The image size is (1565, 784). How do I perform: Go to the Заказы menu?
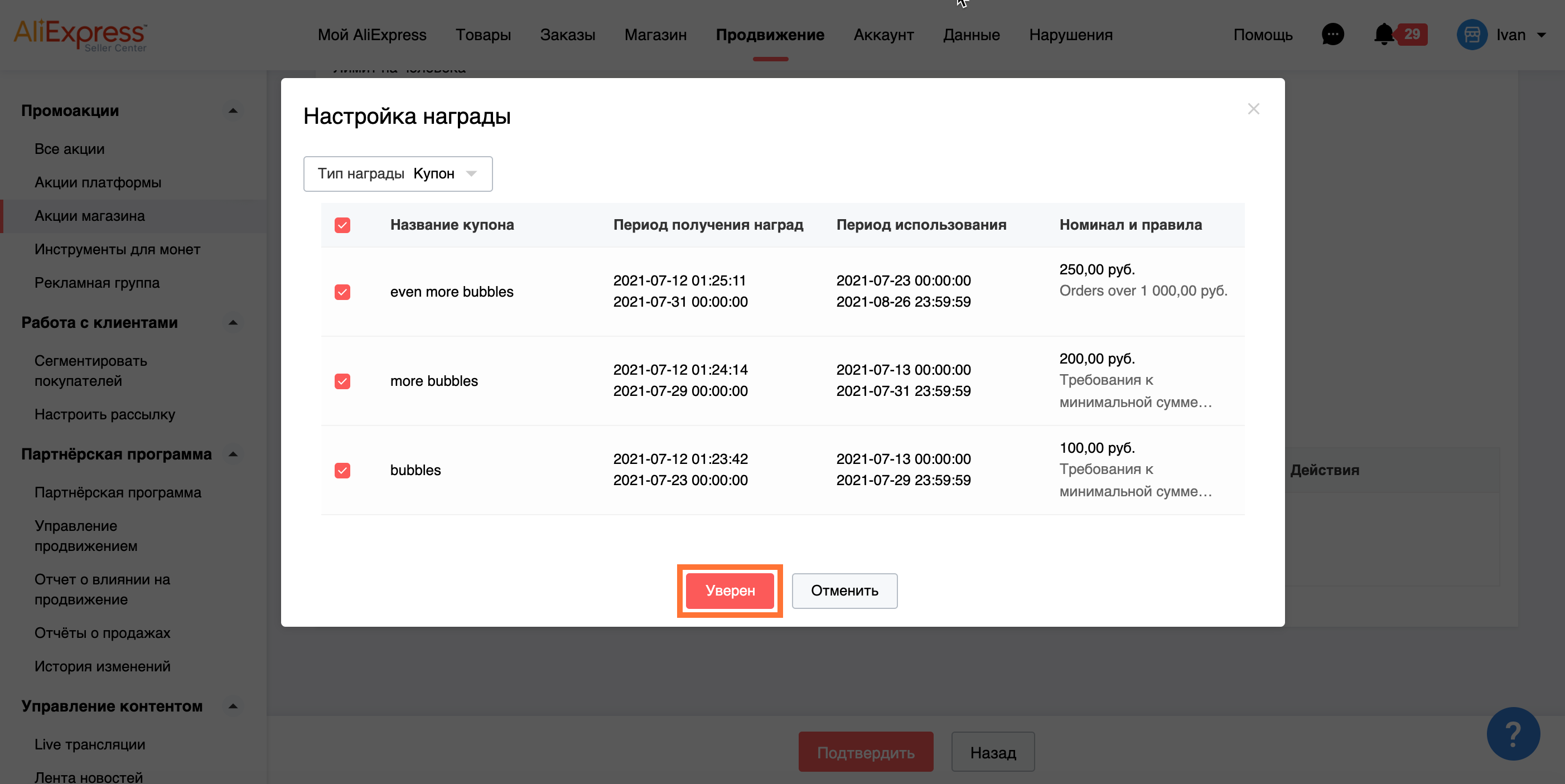pyautogui.click(x=567, y=35)
